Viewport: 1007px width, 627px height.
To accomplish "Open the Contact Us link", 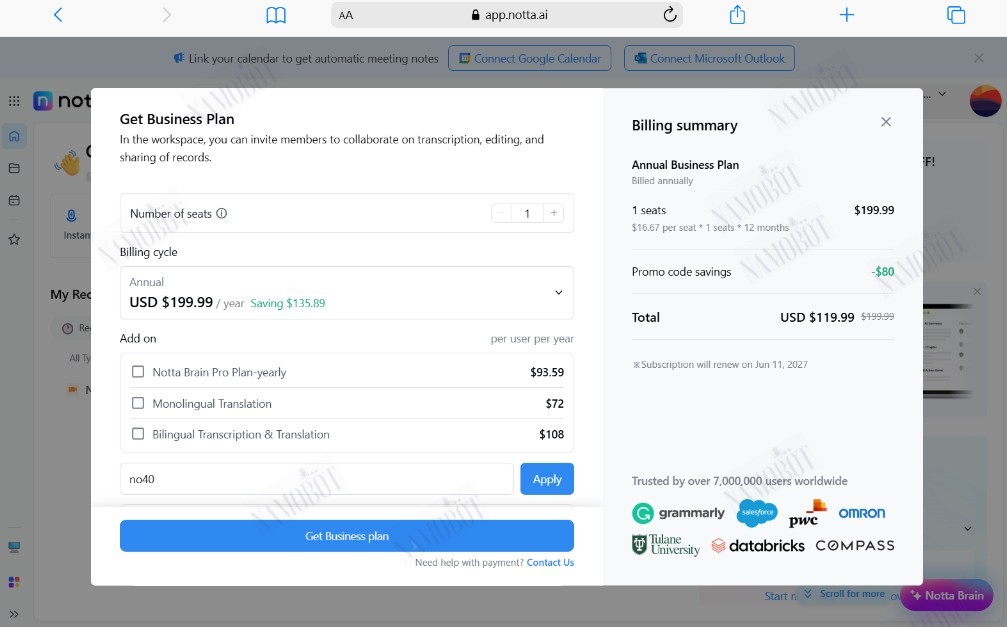I will point(550,563).
